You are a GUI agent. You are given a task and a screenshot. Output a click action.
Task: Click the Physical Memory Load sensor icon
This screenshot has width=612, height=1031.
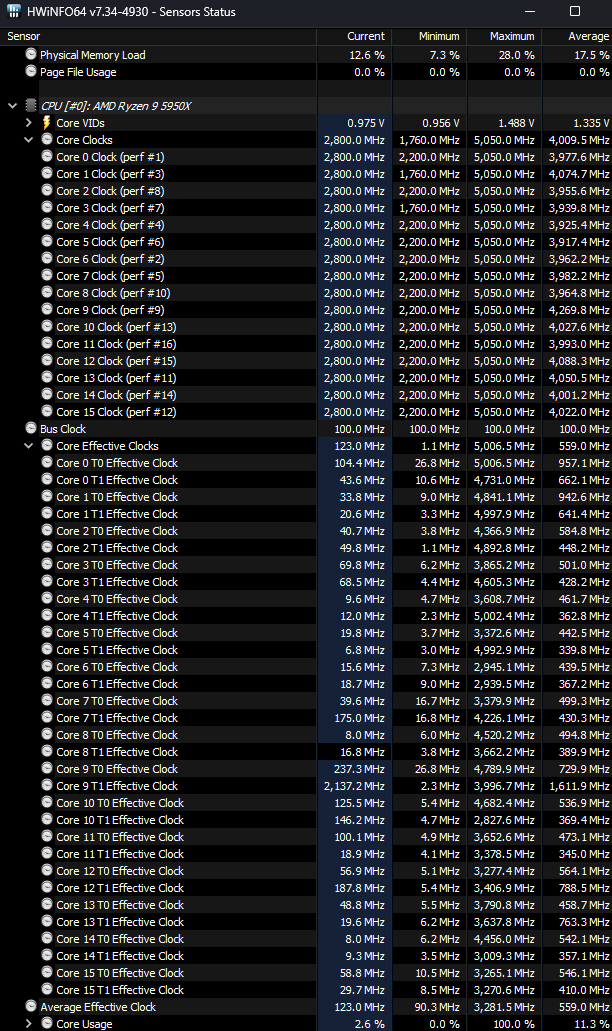pos(31,54)
